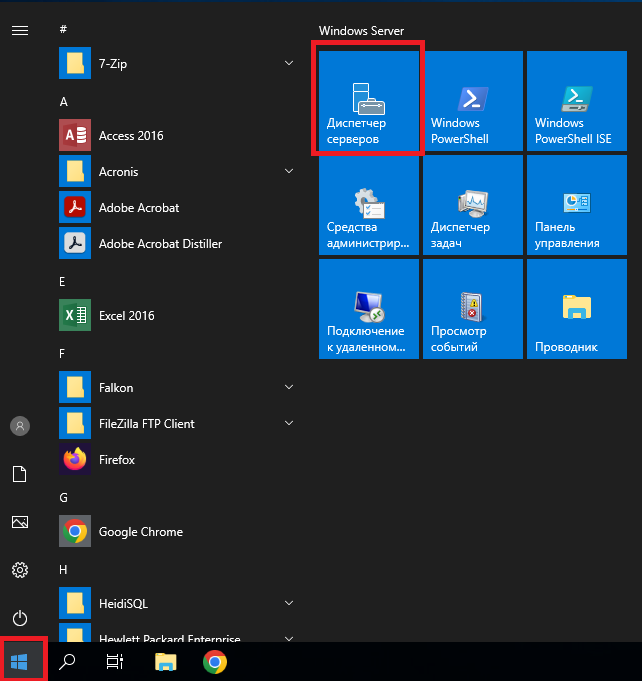Open the Средства администрирования tile
This screenshot has width=642, height=681.
(367, 204)
